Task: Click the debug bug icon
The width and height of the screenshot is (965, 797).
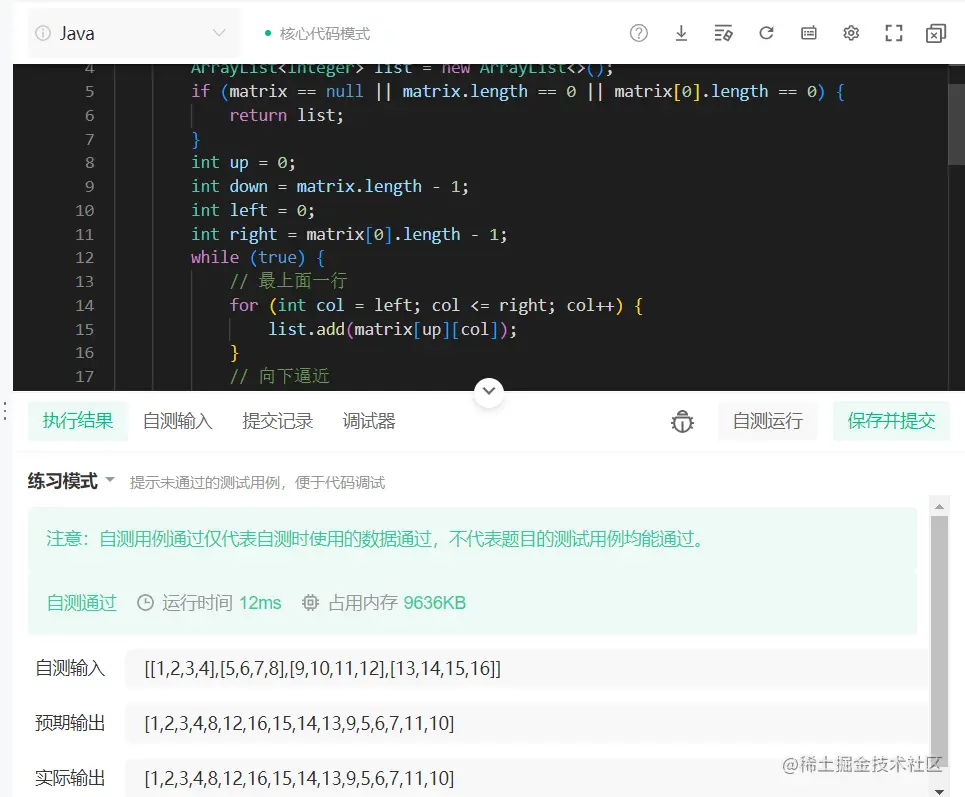Action: tap(682, 422)
